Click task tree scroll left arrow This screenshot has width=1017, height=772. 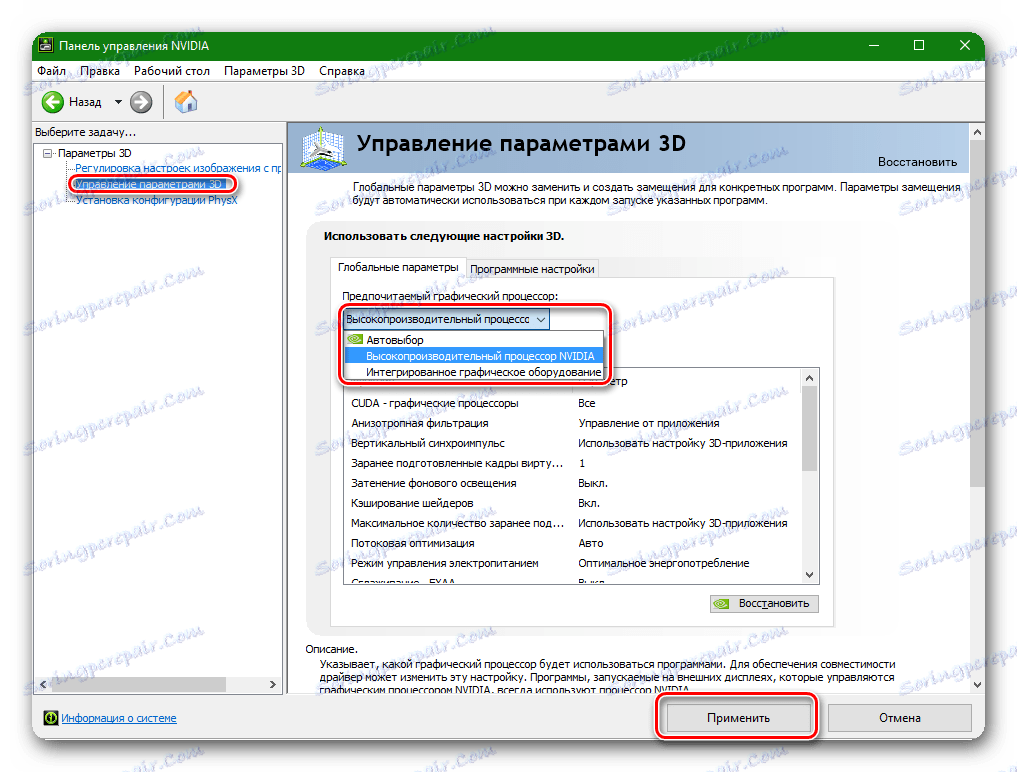43,684
